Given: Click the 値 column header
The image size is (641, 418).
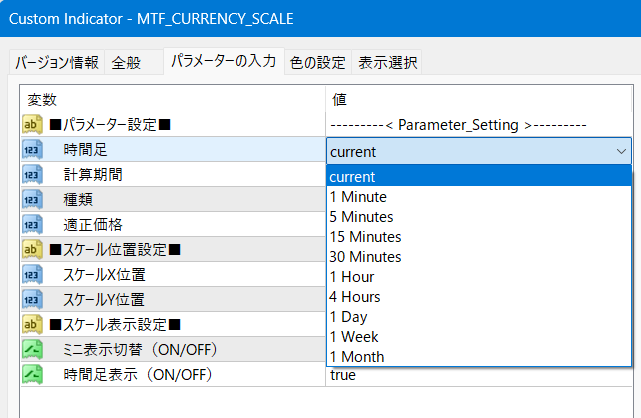Looking at the screenshot, I should 479,99.
